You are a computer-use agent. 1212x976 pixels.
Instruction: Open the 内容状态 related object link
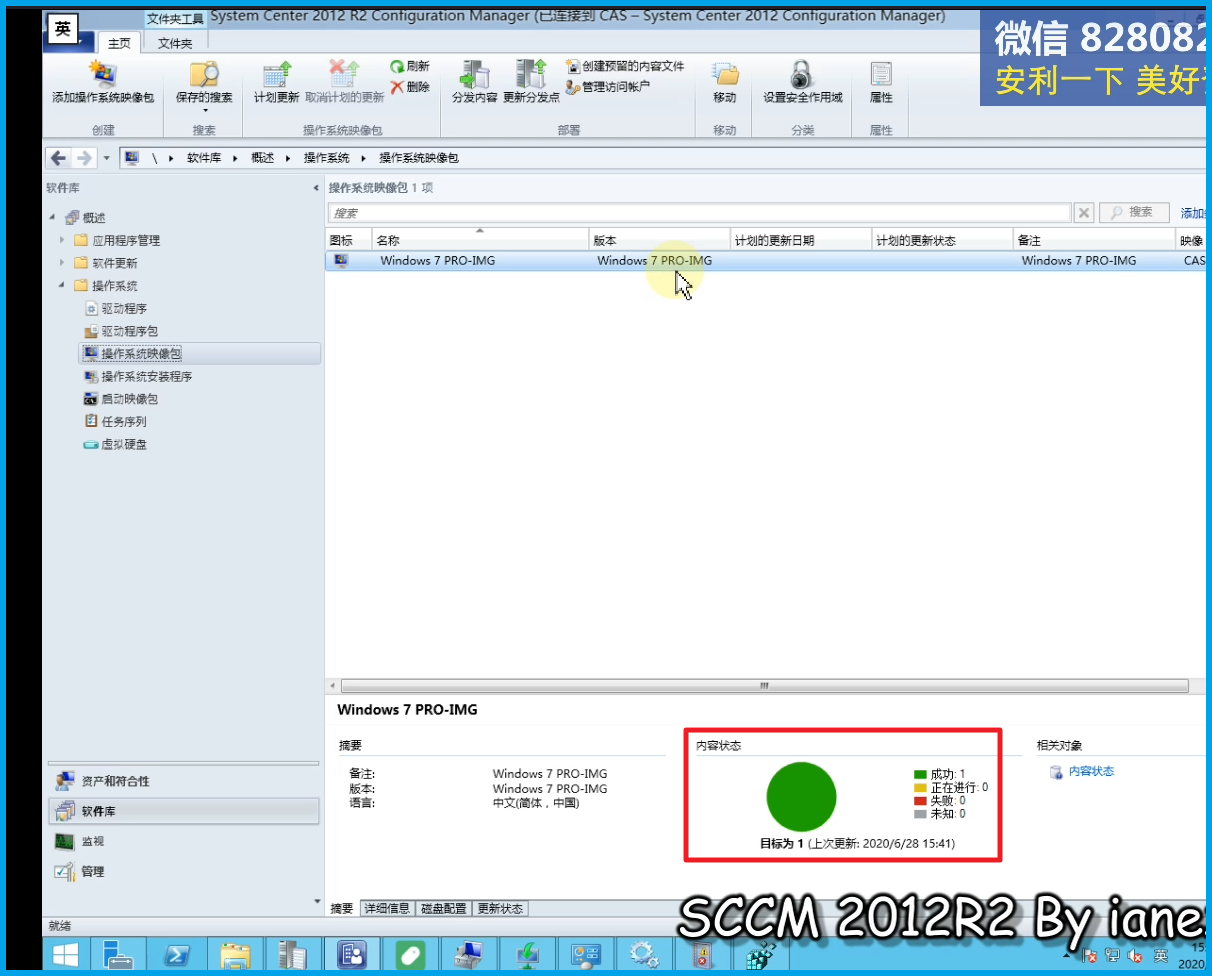pos(1090,771)
